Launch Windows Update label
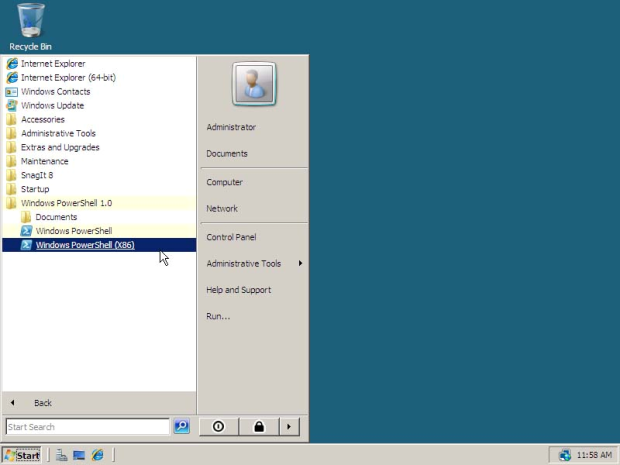Image resolution: width=620 pixels, height=465 pixels. [x=53, y=106]
